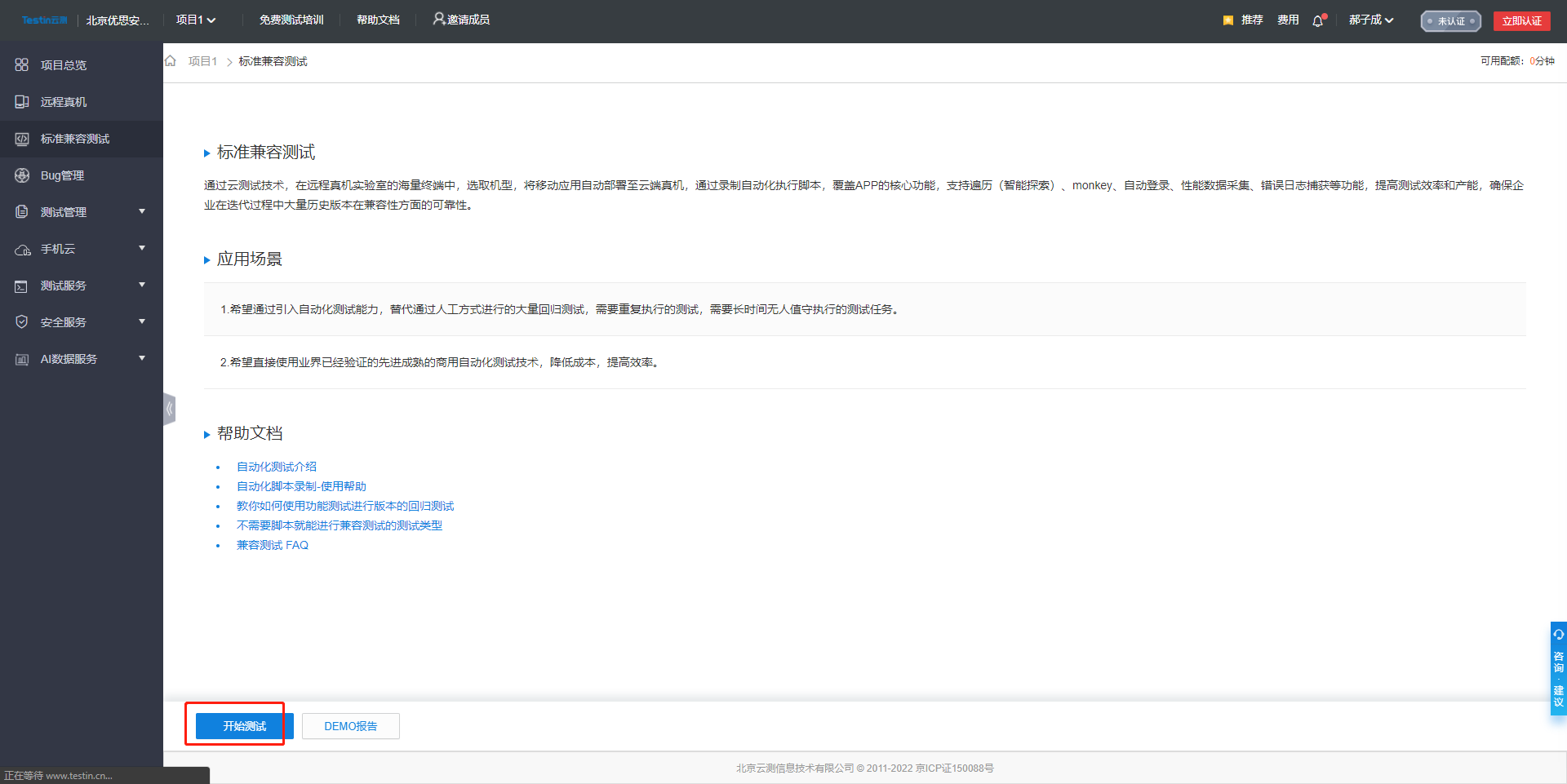Click the 远程真机 device icon in sidebar
The height and width of the screenshot is (784, 1567).
pyautogui.click(x=22, y=101)
